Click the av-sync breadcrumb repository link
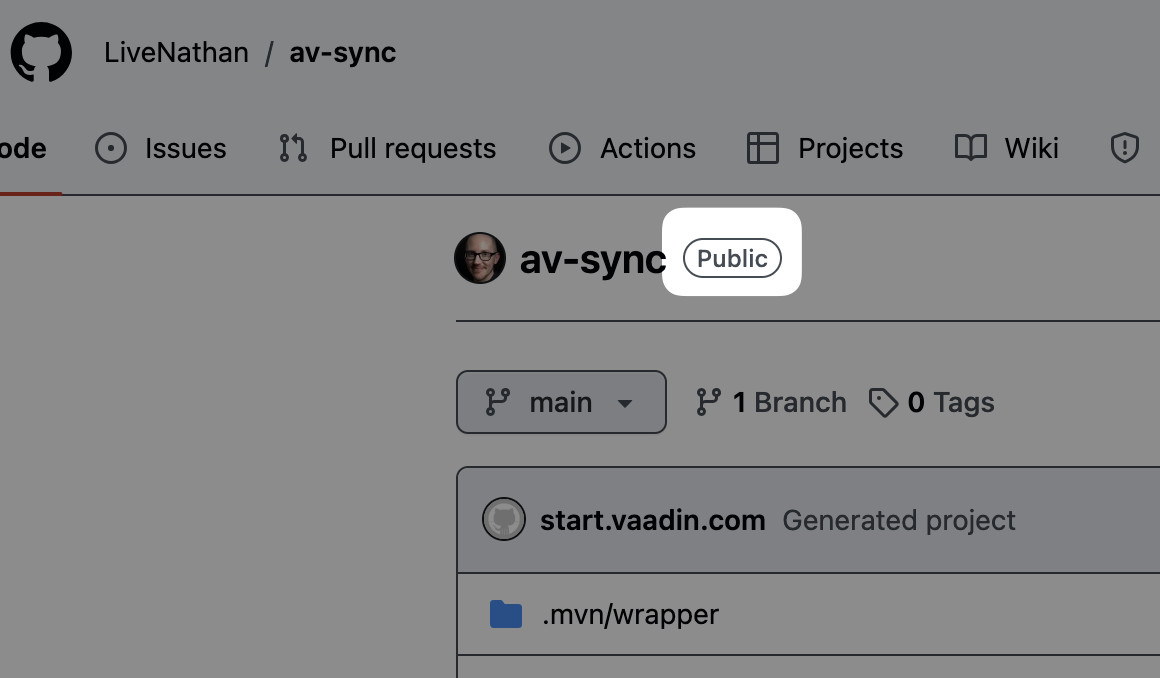1160x678 pixels. pyautogui.click(x=342, y=53)
